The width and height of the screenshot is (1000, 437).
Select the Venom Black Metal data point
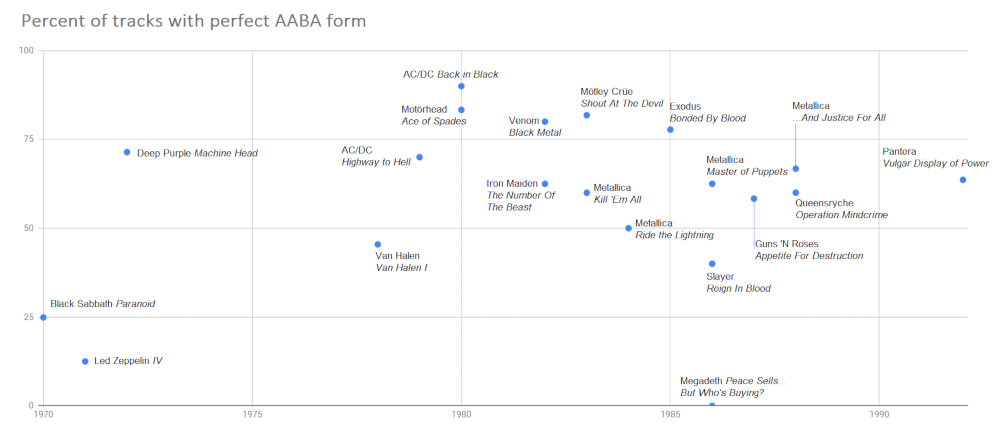(545, 122)
